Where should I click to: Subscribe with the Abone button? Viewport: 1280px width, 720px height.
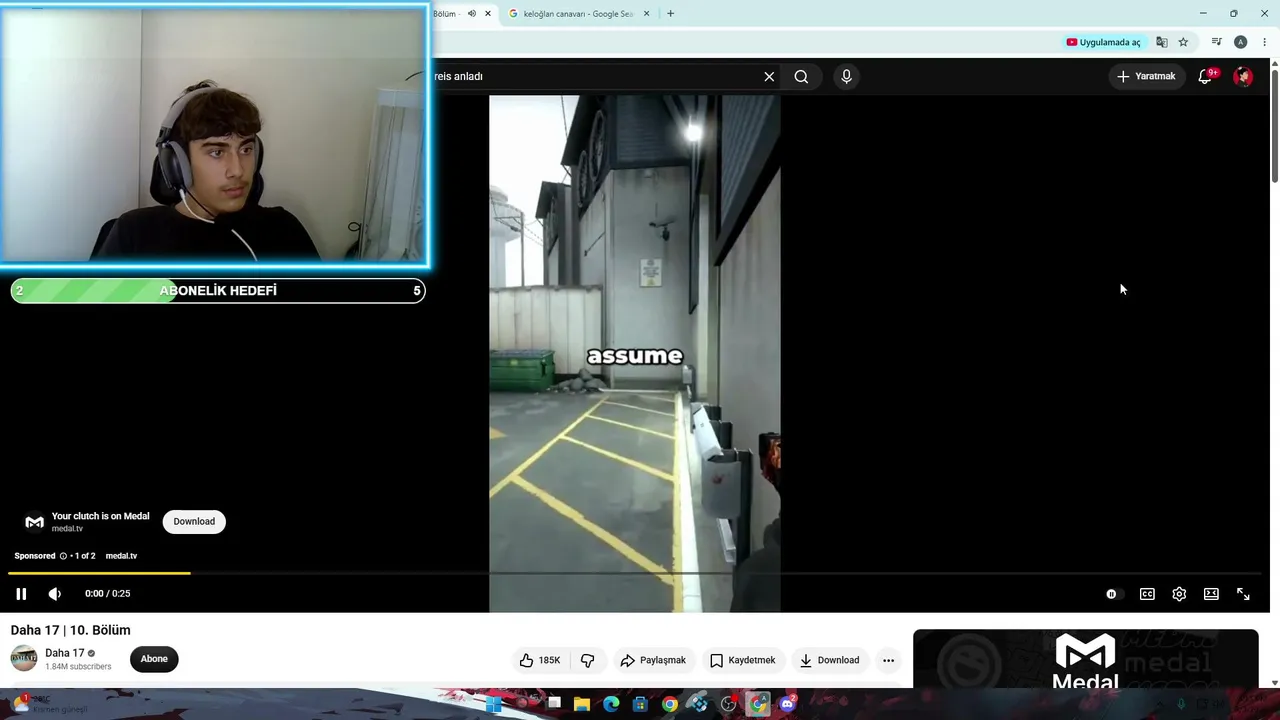click(154, 659)
